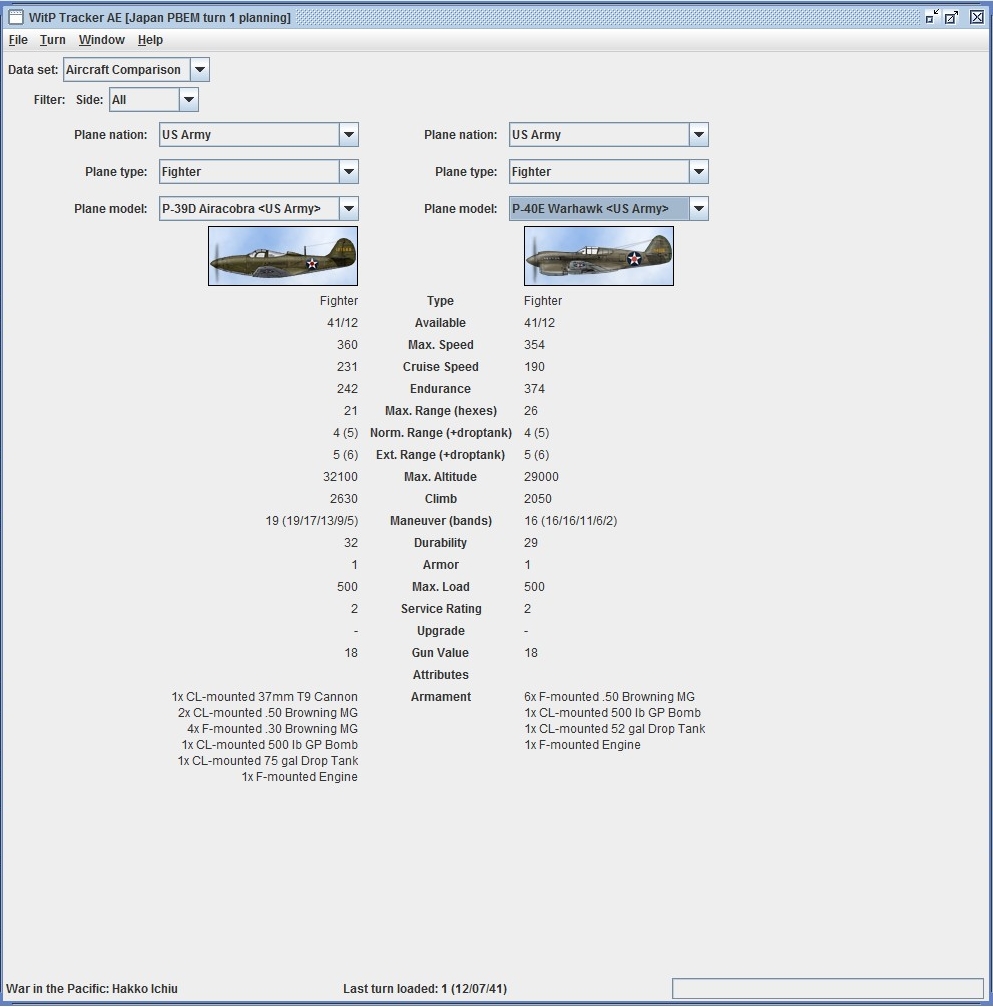Click the 'Attributes' row label
993x1007 pixels.
(441, 675)
